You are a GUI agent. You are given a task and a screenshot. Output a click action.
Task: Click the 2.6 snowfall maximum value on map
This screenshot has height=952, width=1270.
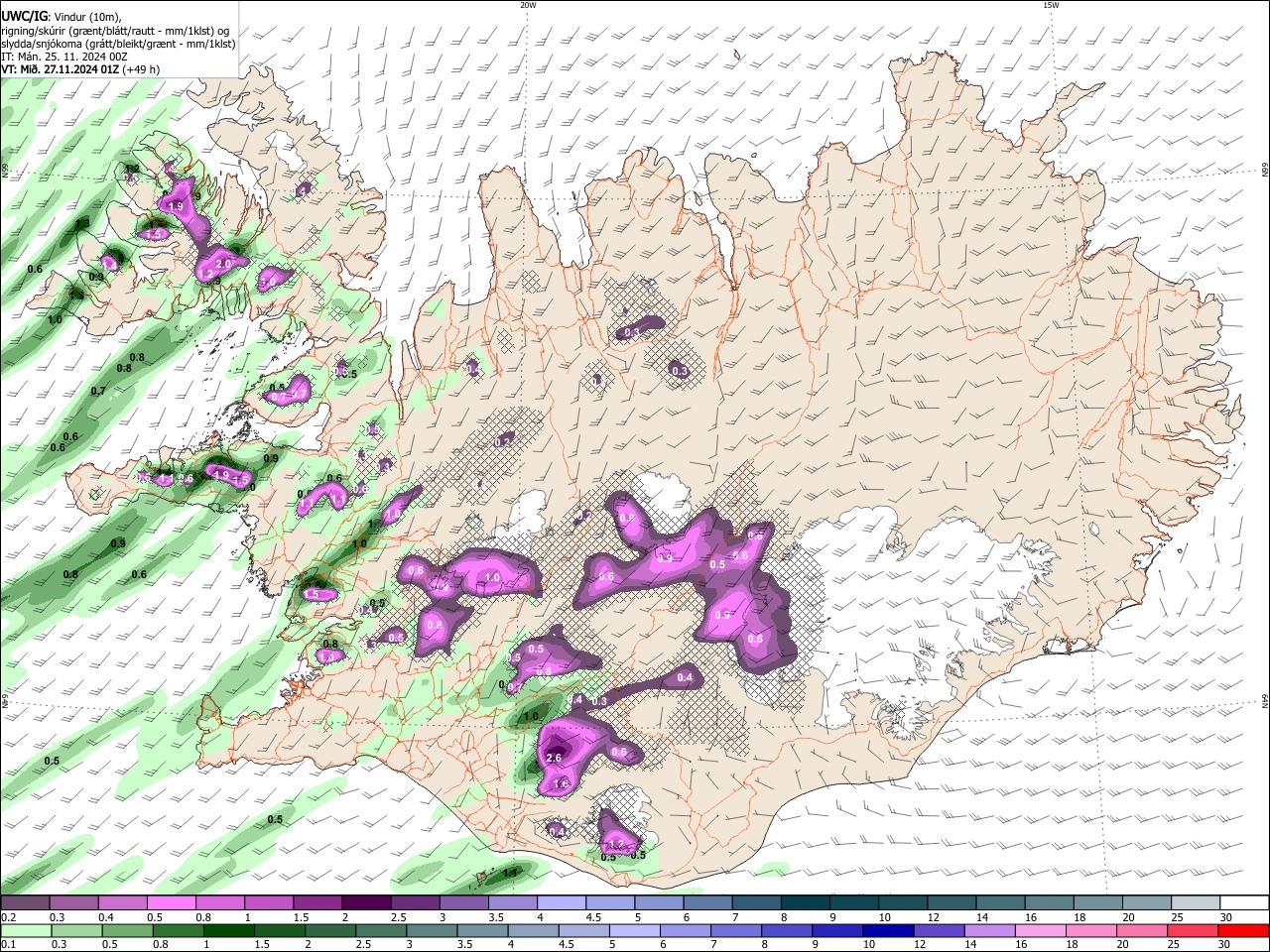pyautogui.click(x=555, y=759)
